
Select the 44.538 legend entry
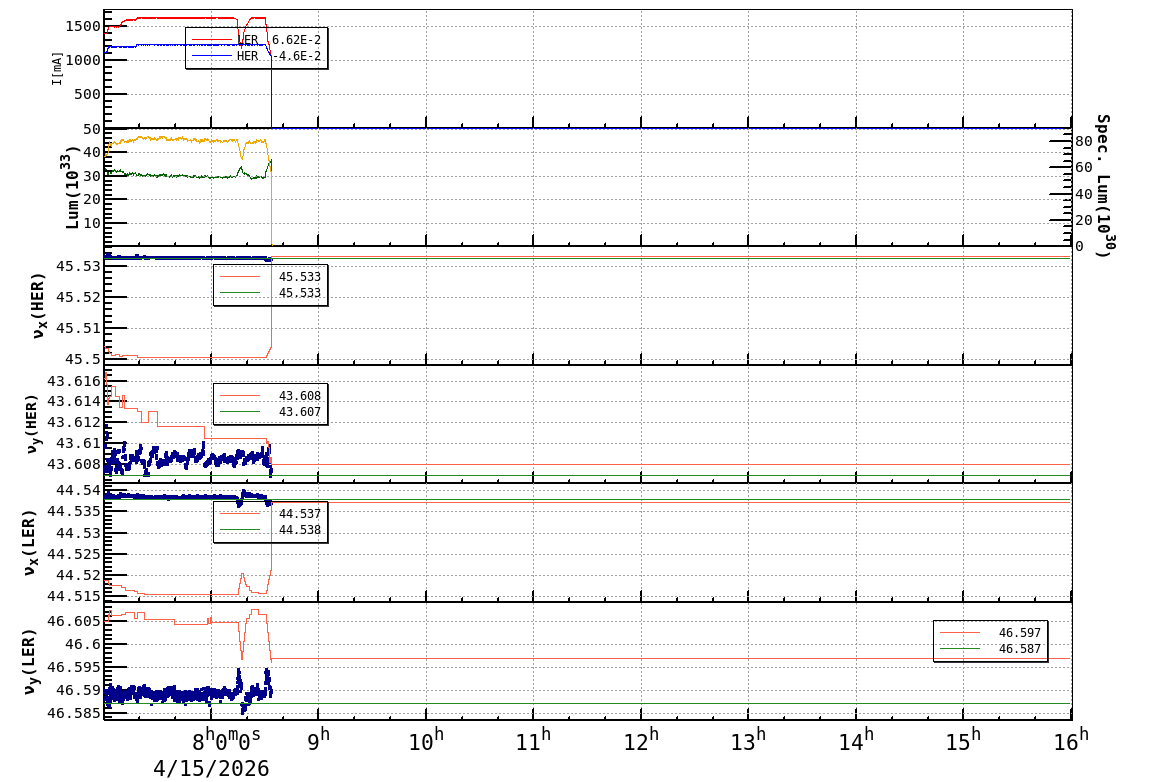300,530
